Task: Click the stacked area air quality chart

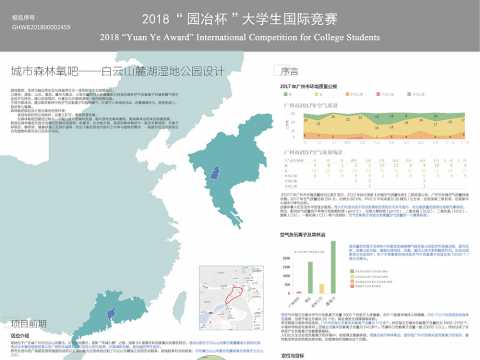Action: tap(384, 126)
